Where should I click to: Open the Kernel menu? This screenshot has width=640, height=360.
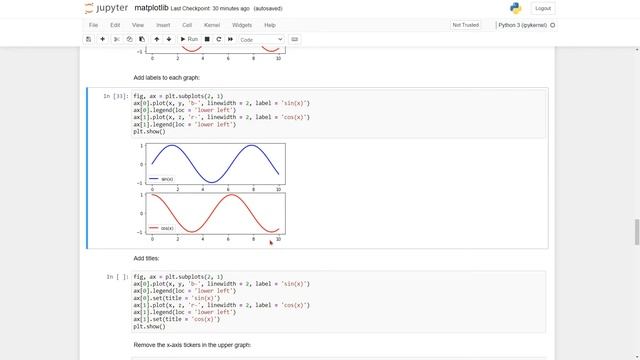(x=212, y=25)
